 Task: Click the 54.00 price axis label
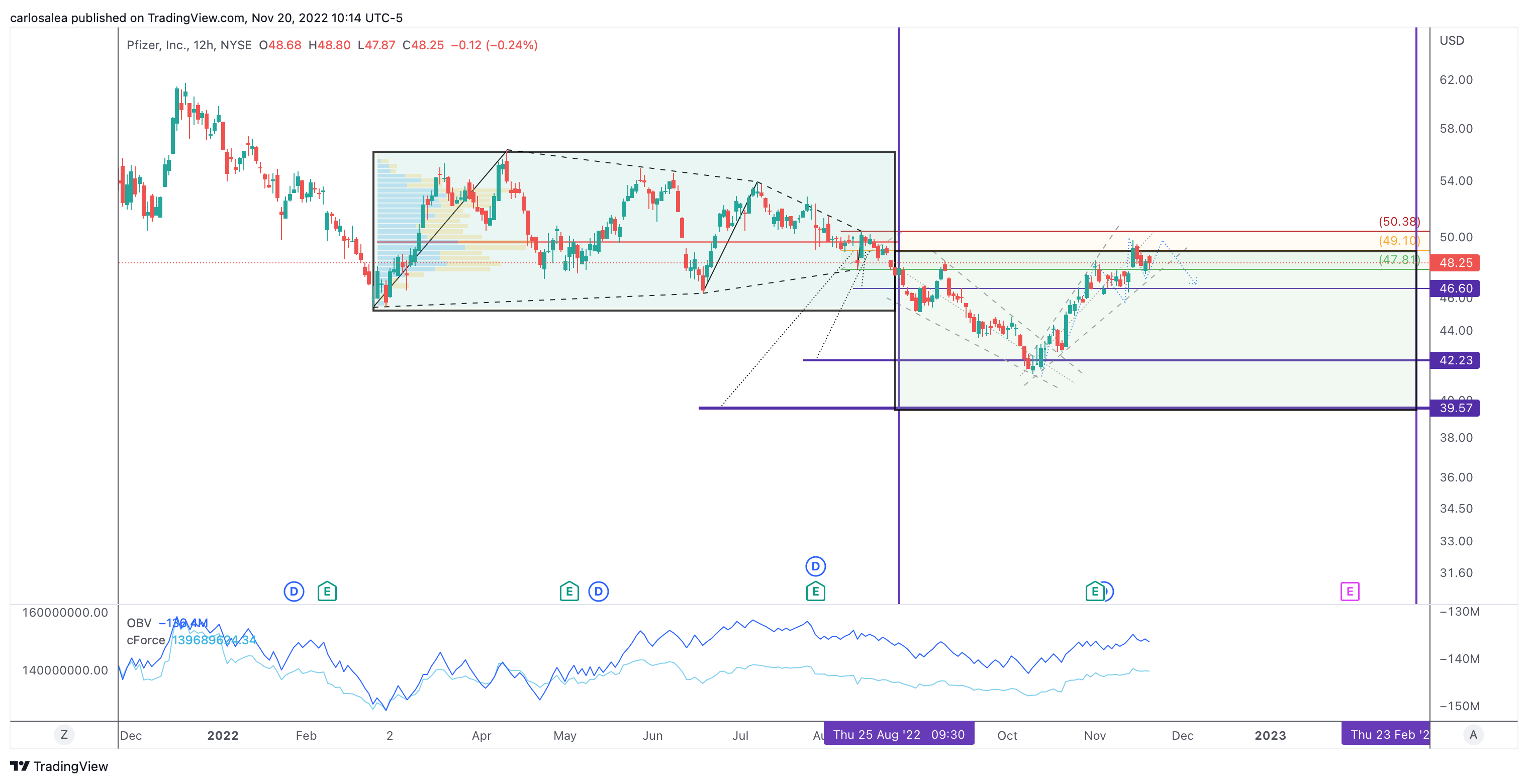pyautogui.click(x=1456, y=181)
